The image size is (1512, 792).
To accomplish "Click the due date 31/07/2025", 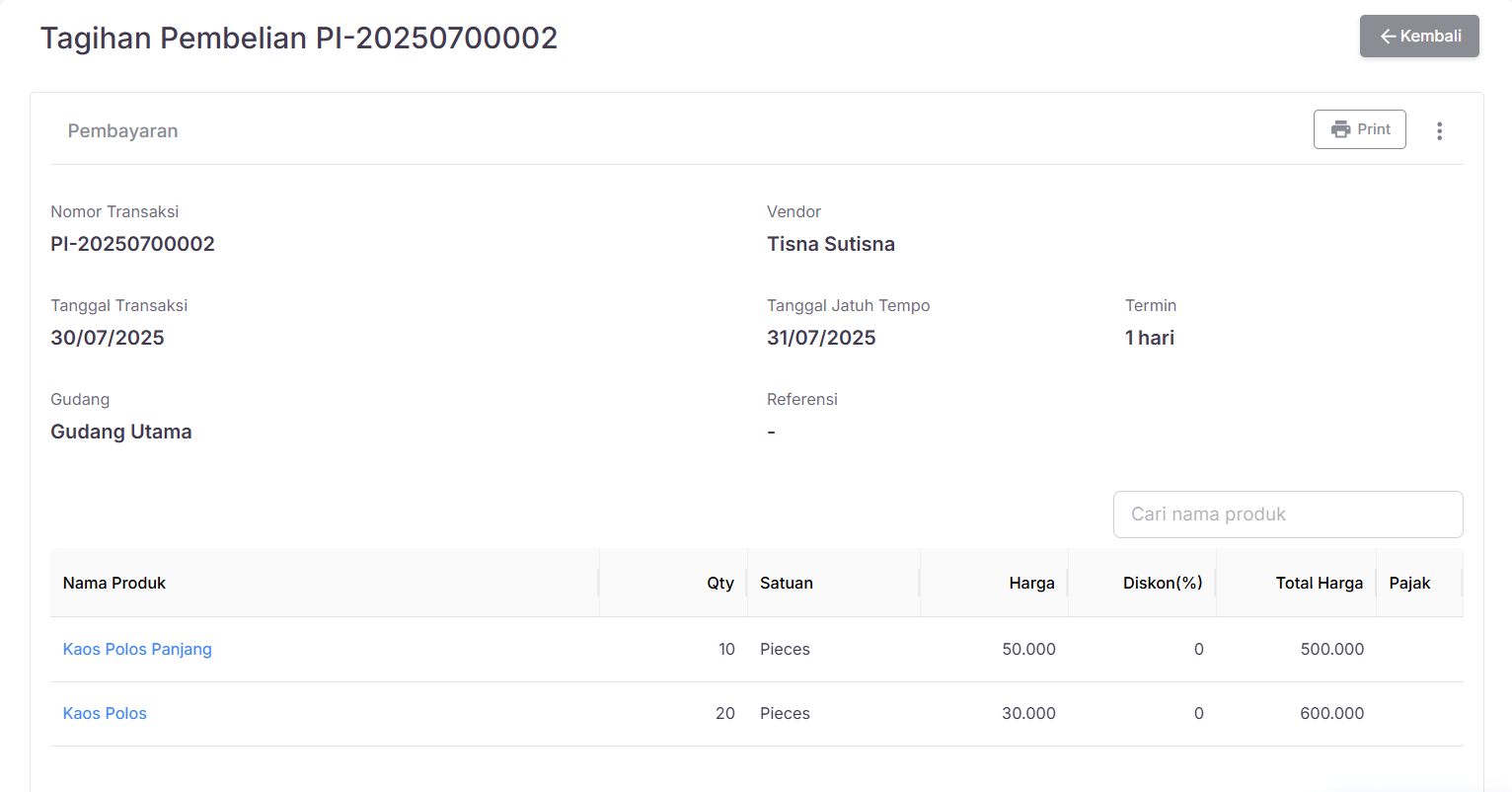I will pyautogui.click(x=821, y=338).
